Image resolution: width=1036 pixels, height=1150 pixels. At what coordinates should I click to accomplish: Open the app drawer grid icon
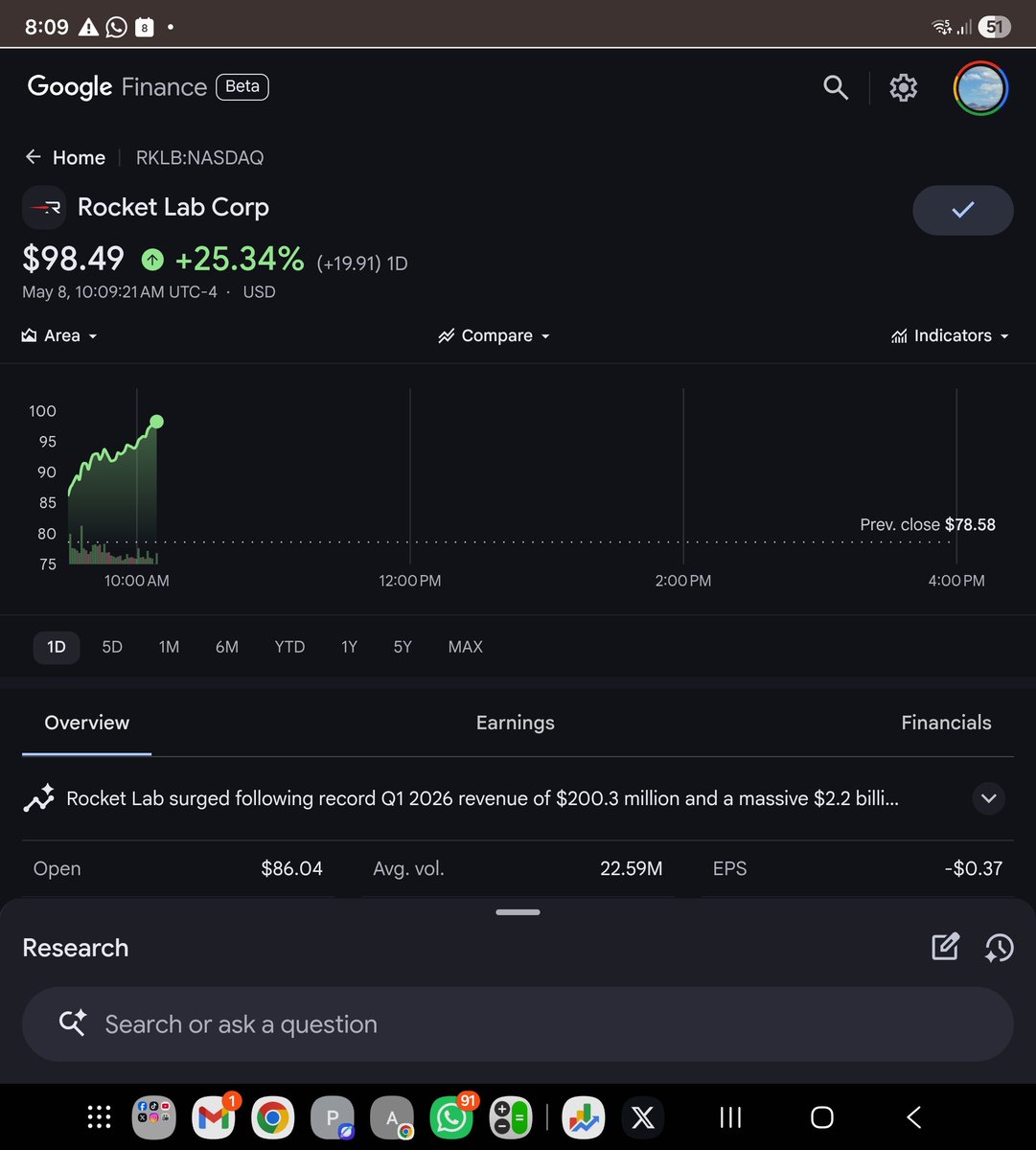coord(100,1117)
